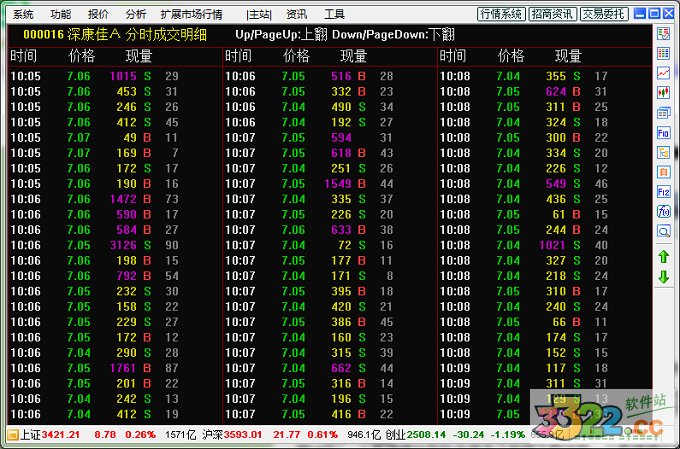Select the trade row with volume 624
Screen dimensions: 680x449
click(545, 92)
